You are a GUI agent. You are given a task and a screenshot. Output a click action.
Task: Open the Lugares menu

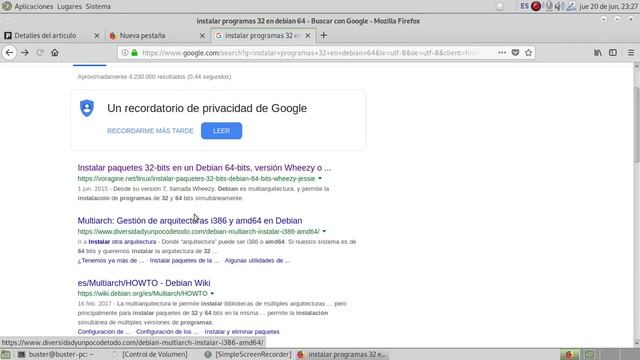pyautogui.click(x=69, y=7)
